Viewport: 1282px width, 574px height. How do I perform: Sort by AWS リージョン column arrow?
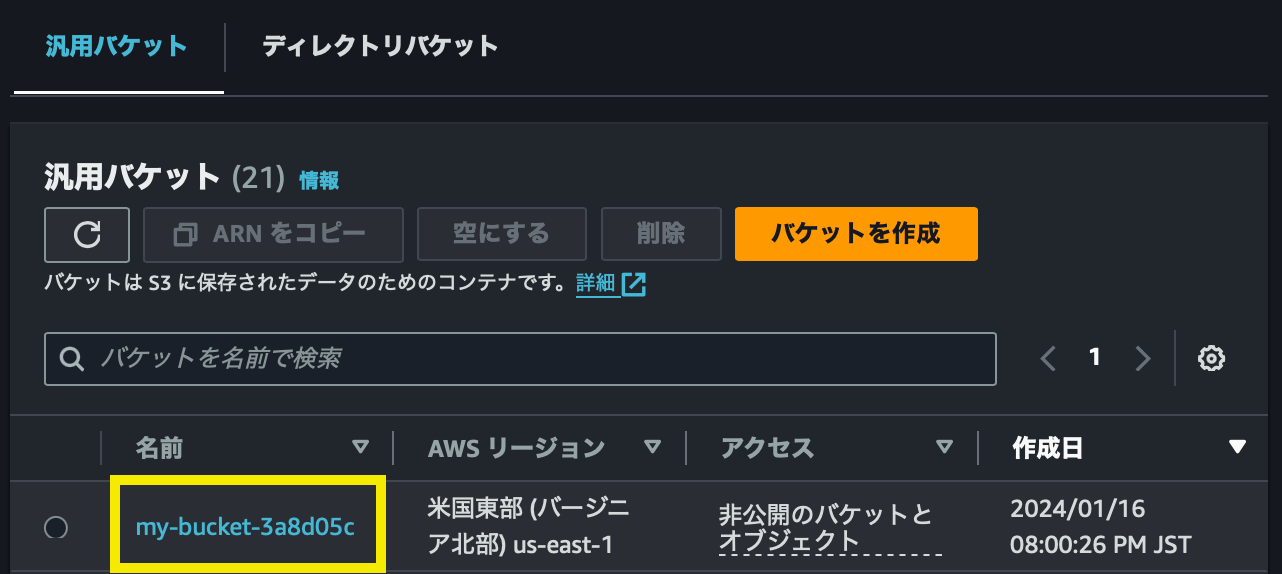click(x=653, y=447)
